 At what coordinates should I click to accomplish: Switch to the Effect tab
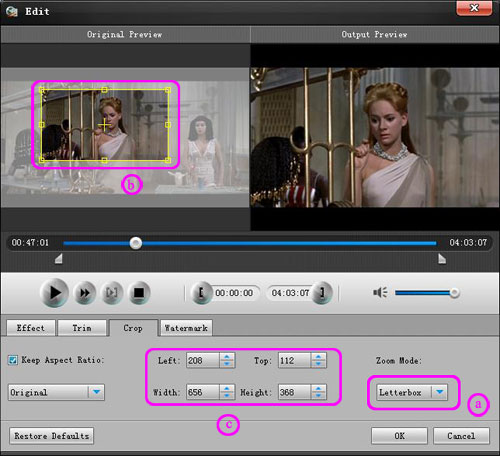point(31,328)
